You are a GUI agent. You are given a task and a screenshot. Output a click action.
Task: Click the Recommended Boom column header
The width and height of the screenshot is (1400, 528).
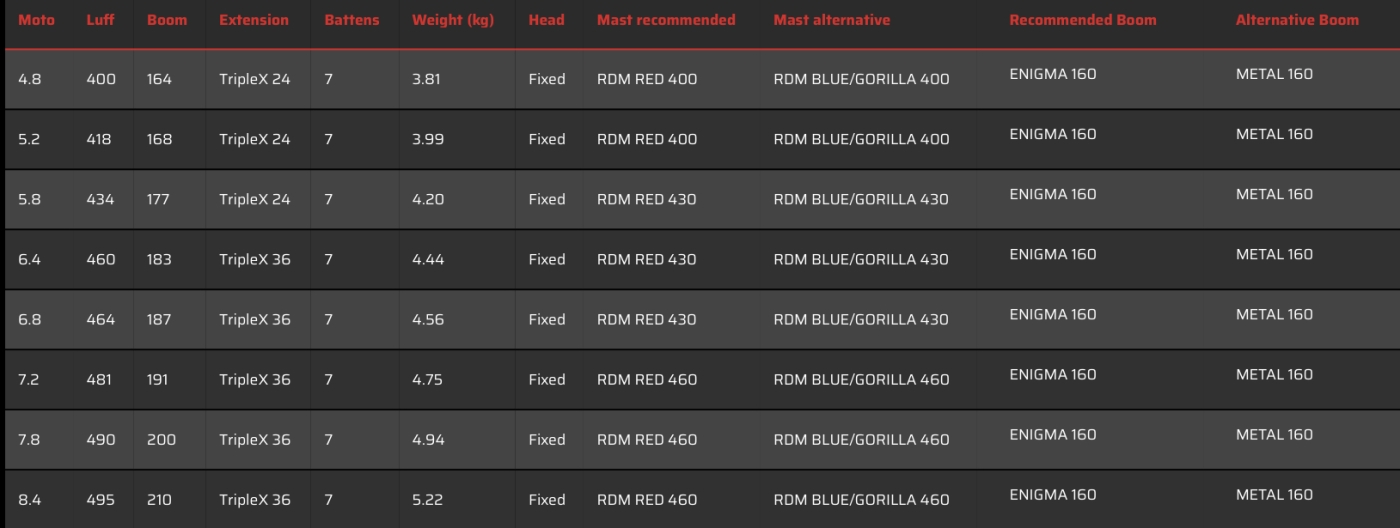(1083, 20)
